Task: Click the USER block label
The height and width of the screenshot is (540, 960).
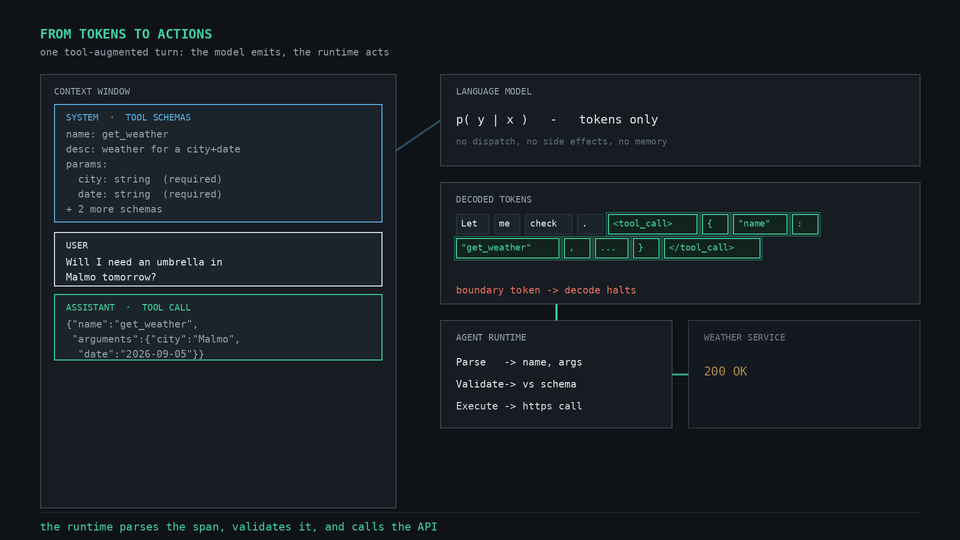Action: (77, 246)
